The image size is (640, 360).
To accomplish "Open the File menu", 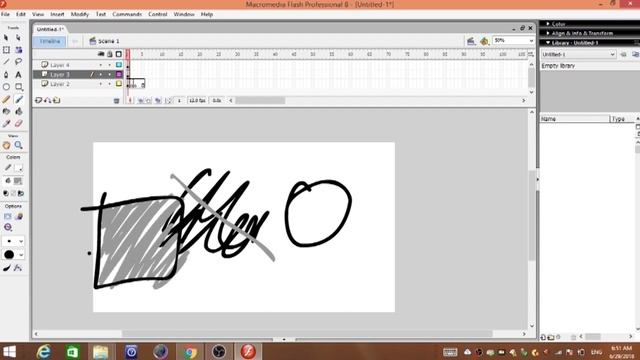I will point(5,14).
